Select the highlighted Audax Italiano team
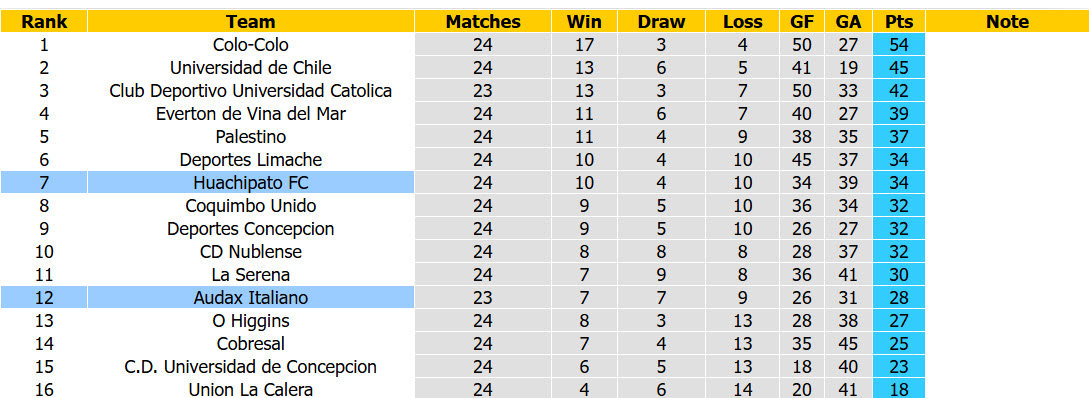 pyautogui.click(x=251, y=297)
